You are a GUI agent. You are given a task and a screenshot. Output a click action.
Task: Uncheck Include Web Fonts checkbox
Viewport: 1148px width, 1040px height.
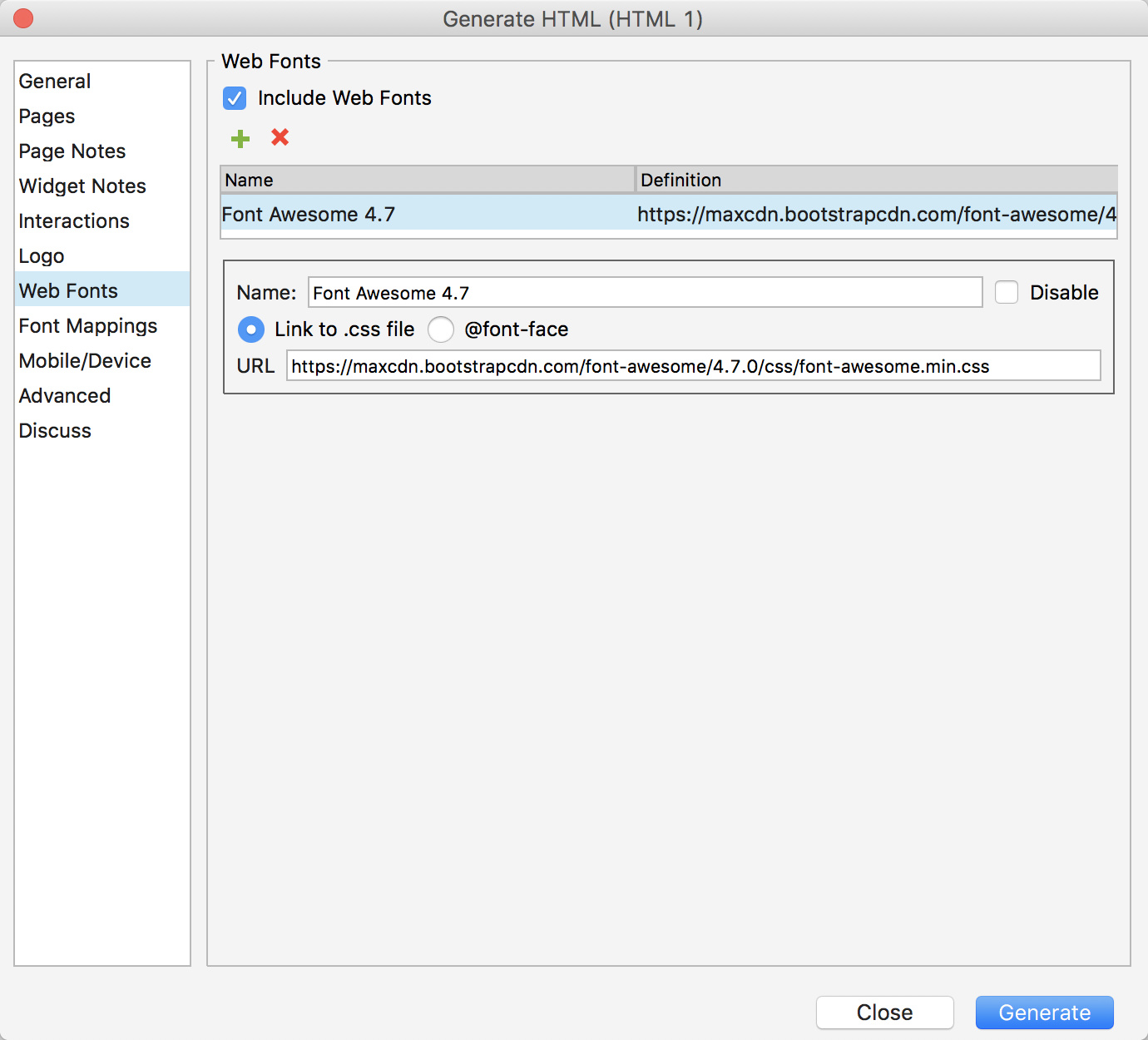(235, 98)
